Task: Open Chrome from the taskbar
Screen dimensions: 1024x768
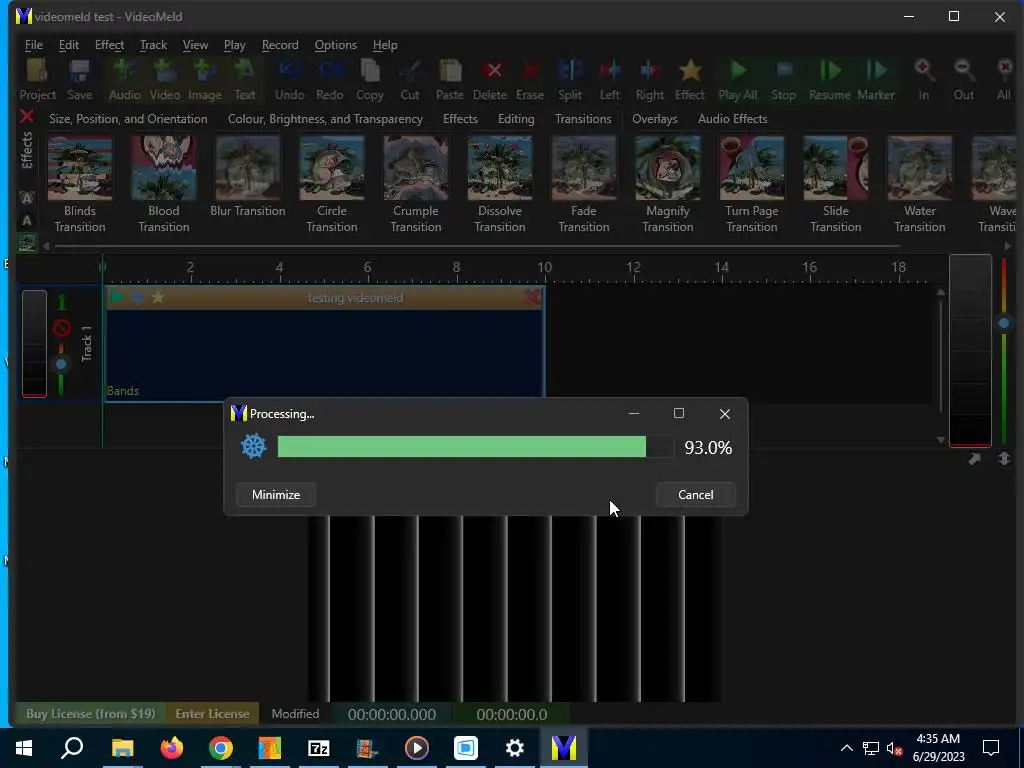Action: pos(221,748)
